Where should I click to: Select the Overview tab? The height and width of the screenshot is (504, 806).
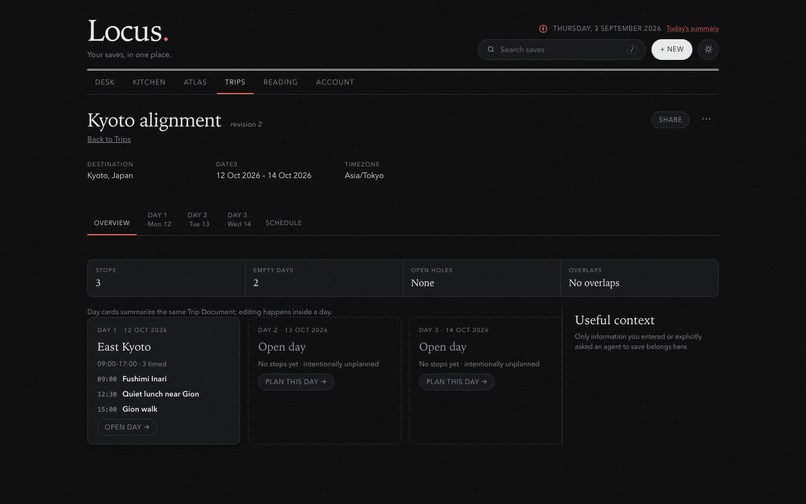click(x=112, y=223)
